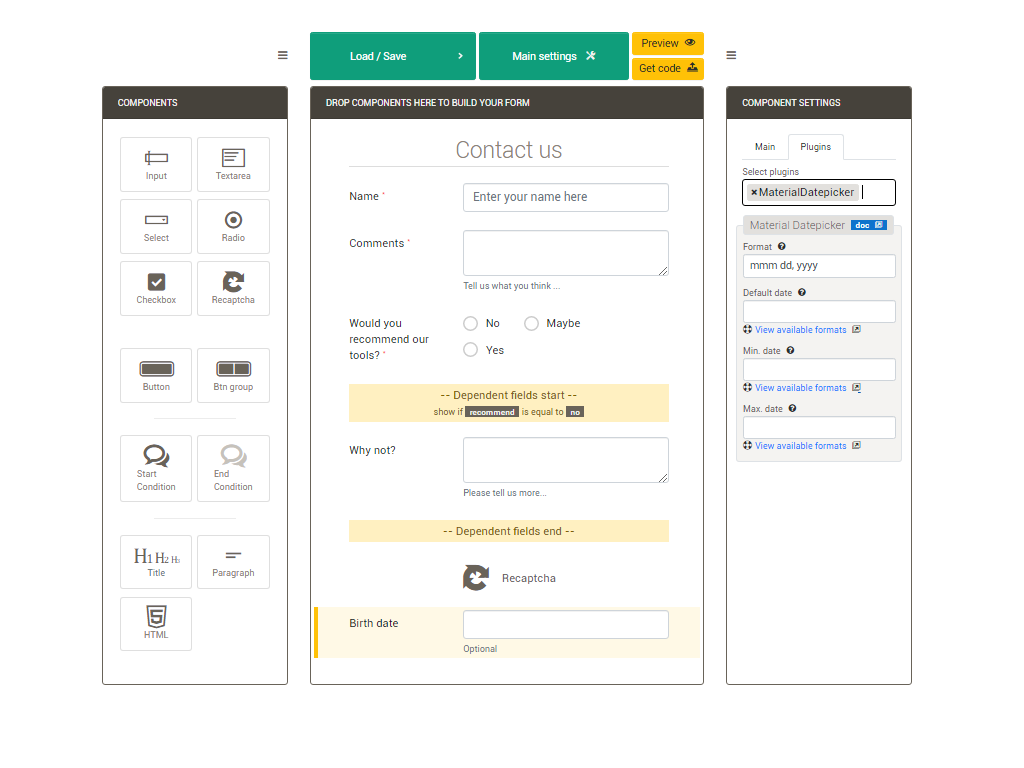Select the 'No' radio option
Image resolution: width=1024 pixels, height=768 pixels.
point(471,324)
